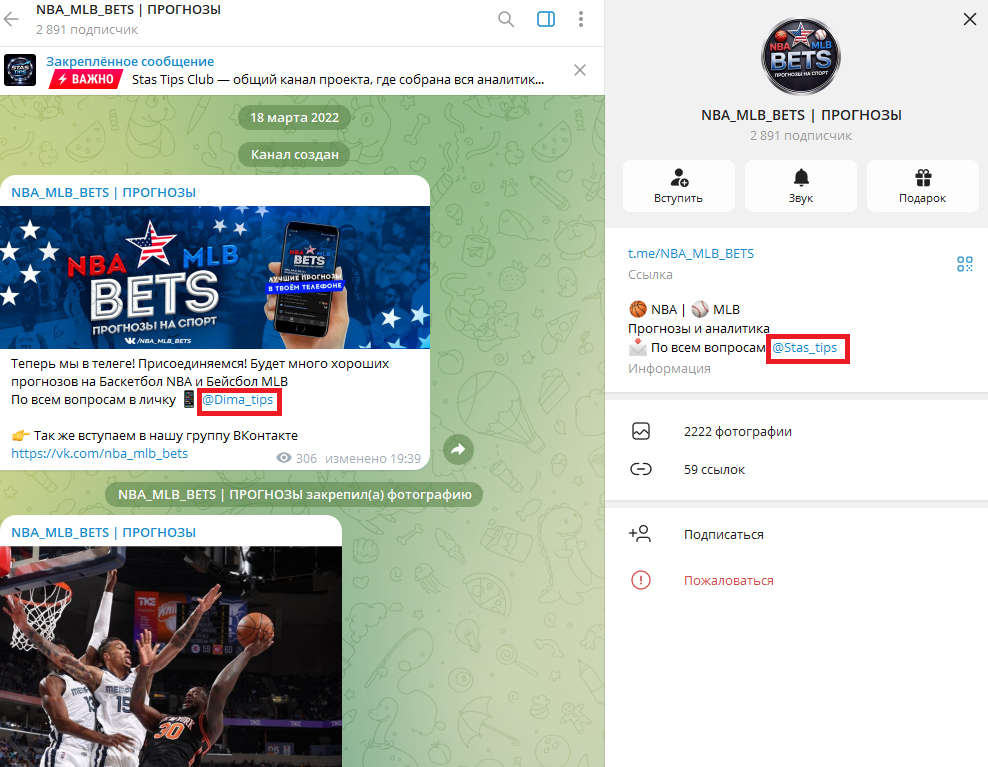The height and width of the screenshot is (767, 988).
Task: Toggle notifications with Звук bell button
Action: coord(801,186)
